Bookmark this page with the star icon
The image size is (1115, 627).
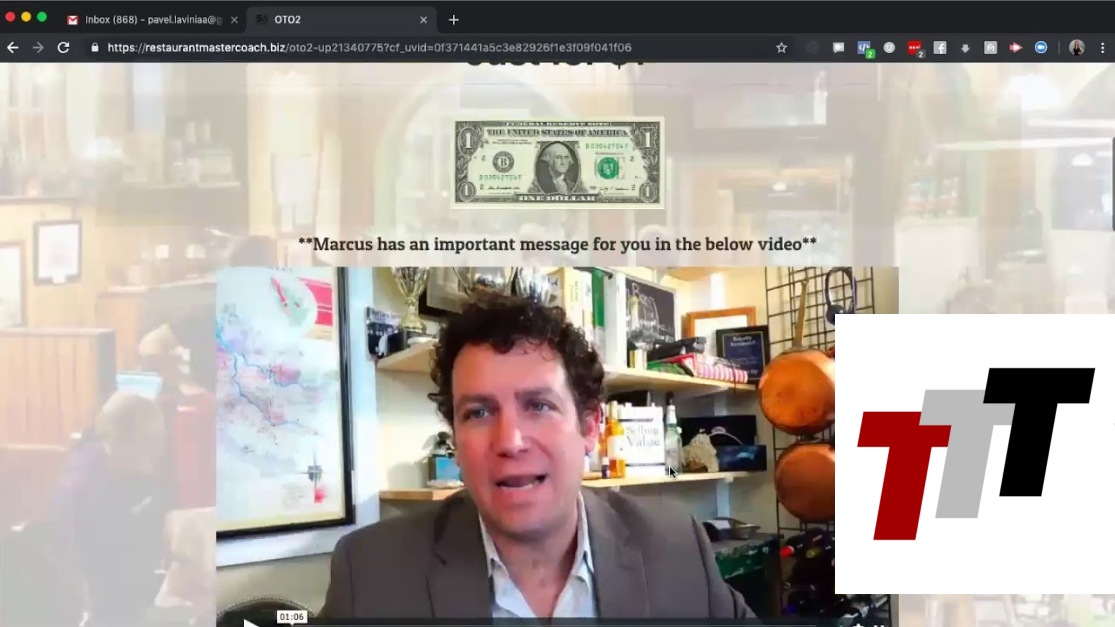coord(781,47)
